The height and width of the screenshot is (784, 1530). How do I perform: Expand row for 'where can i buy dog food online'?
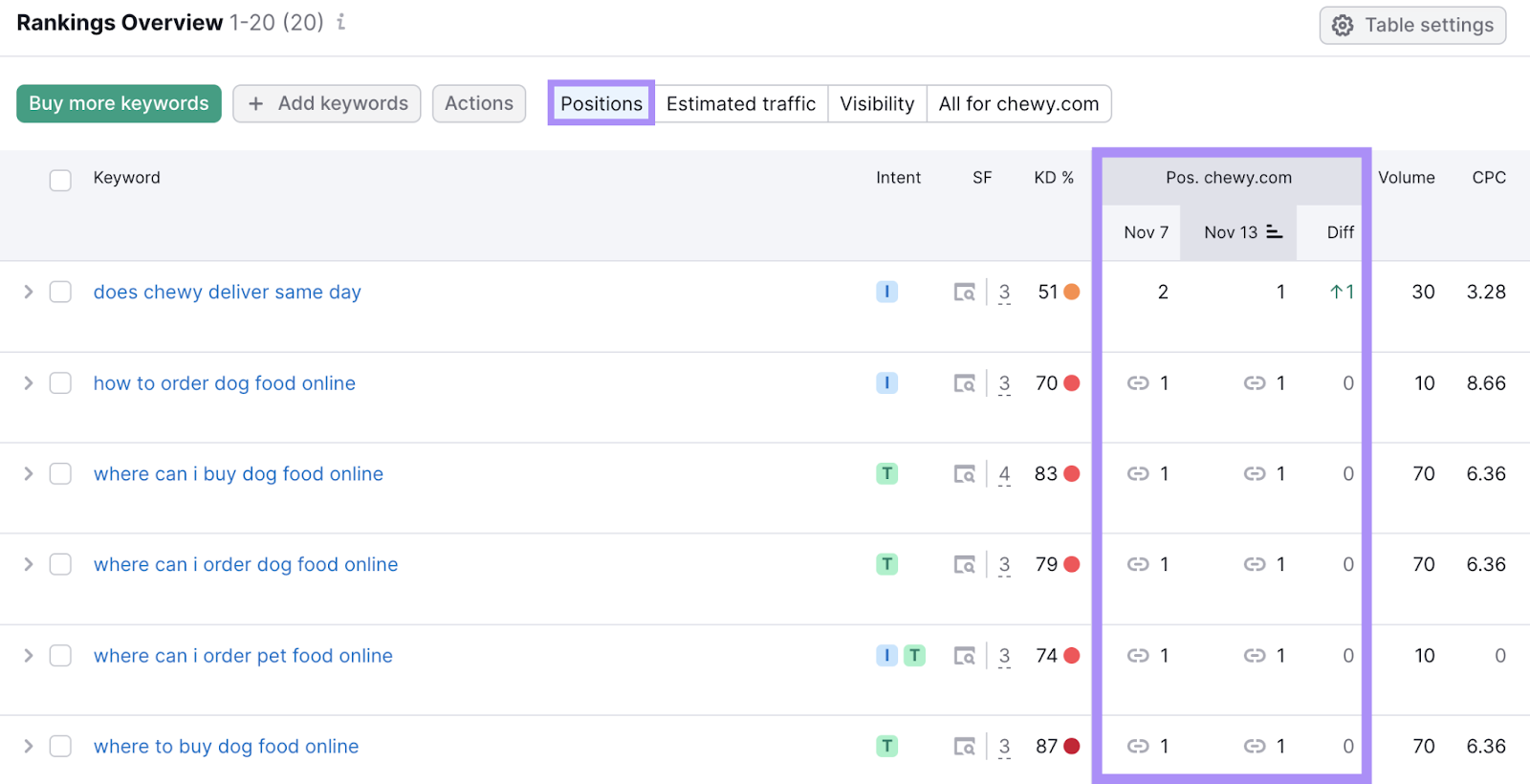[x=29, y=474]
